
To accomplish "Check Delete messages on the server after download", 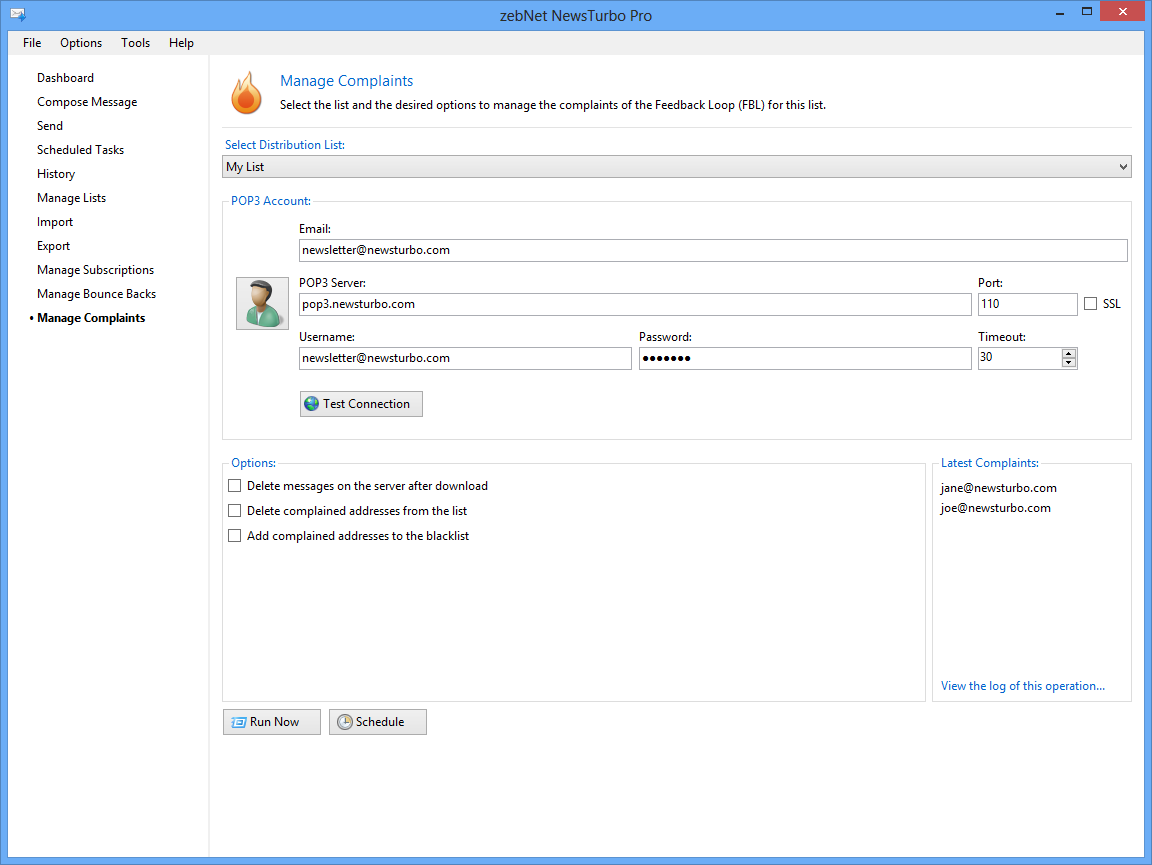I will coord(235,486).
